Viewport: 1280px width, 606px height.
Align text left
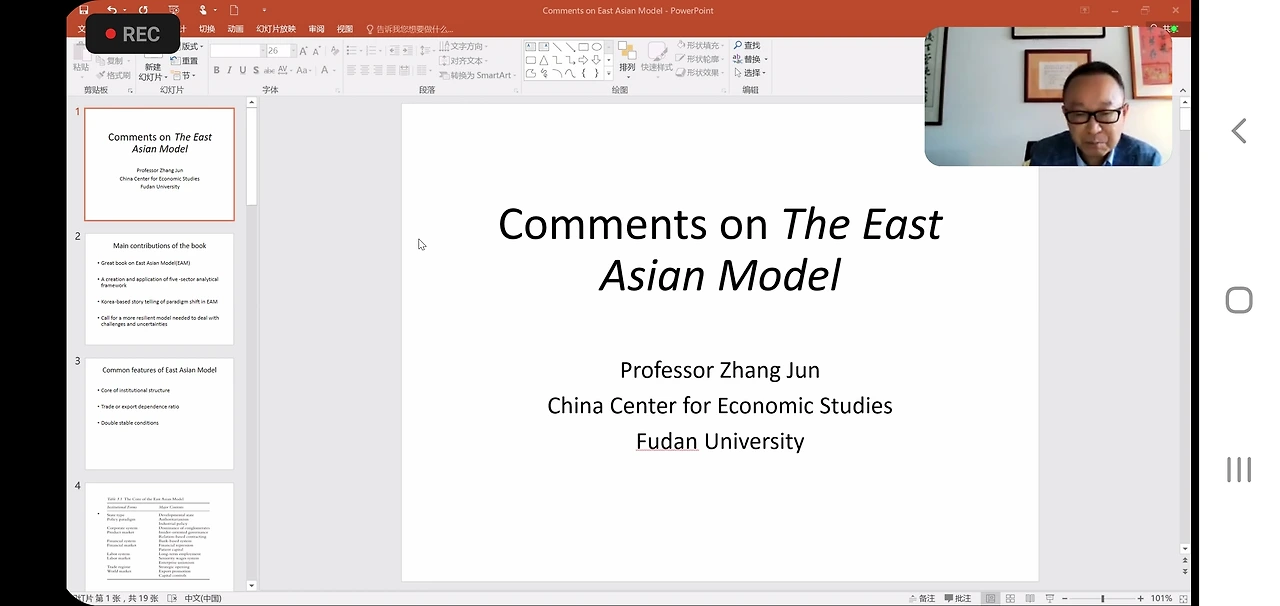tap(352, 70)
